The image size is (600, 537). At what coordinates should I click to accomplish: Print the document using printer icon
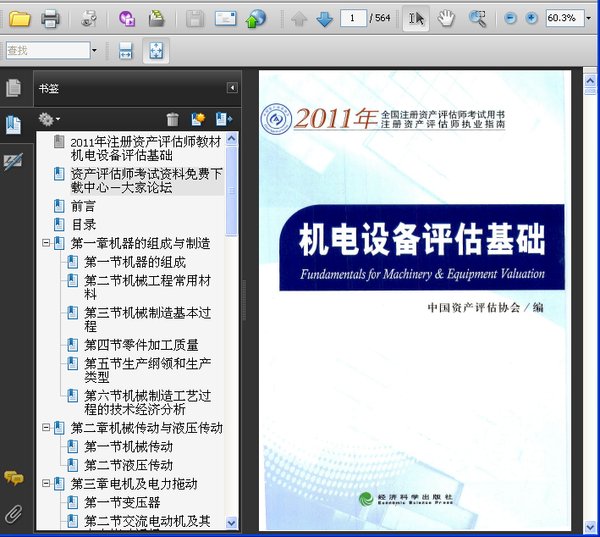50,18
